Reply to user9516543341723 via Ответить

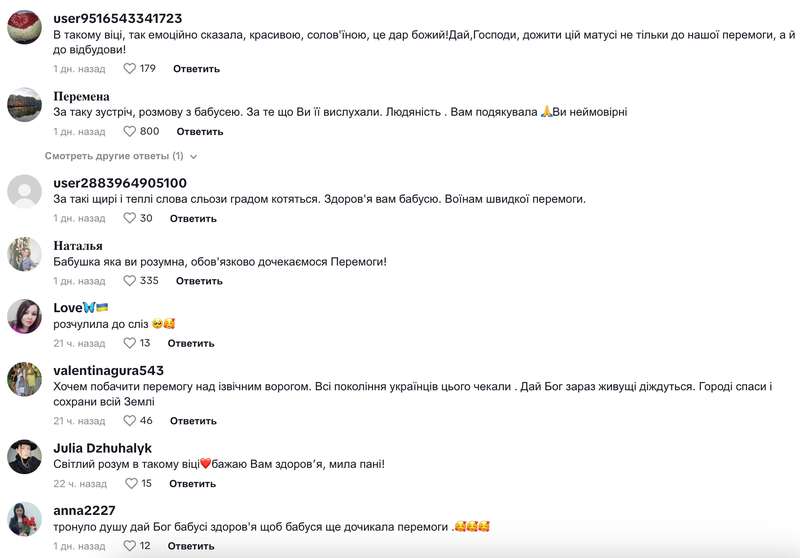[196, 69]
